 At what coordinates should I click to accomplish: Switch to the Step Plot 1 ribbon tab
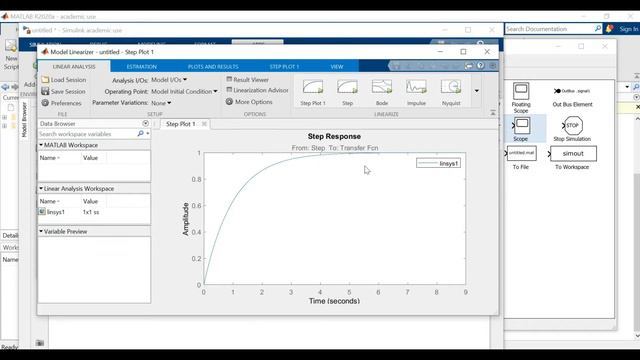click(x=284, y=67)
